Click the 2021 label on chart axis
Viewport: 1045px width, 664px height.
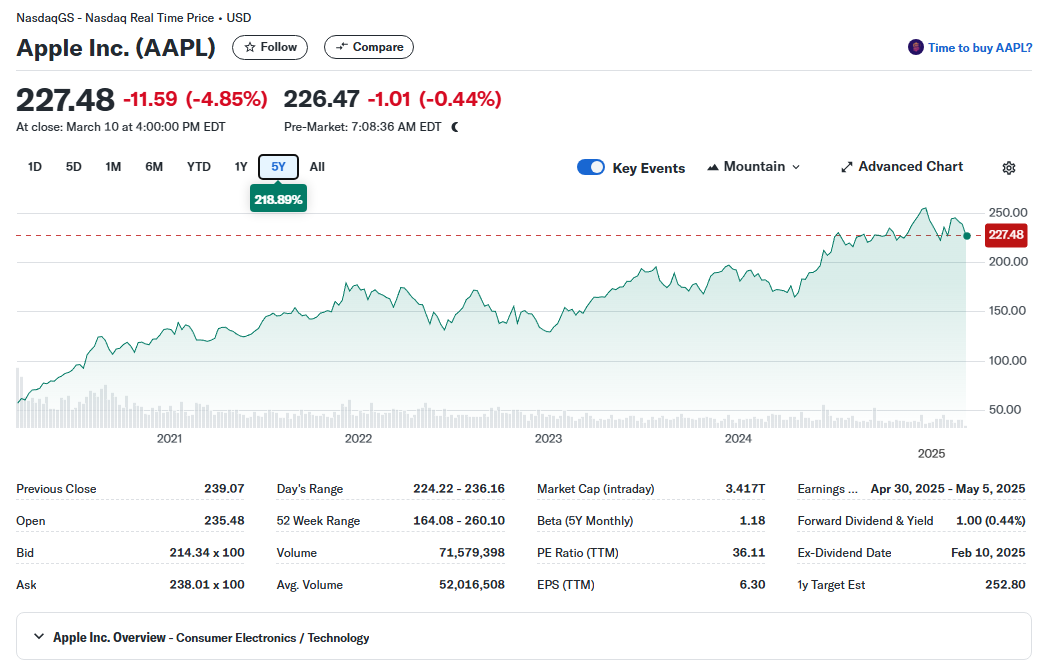[x=169, y=439]
